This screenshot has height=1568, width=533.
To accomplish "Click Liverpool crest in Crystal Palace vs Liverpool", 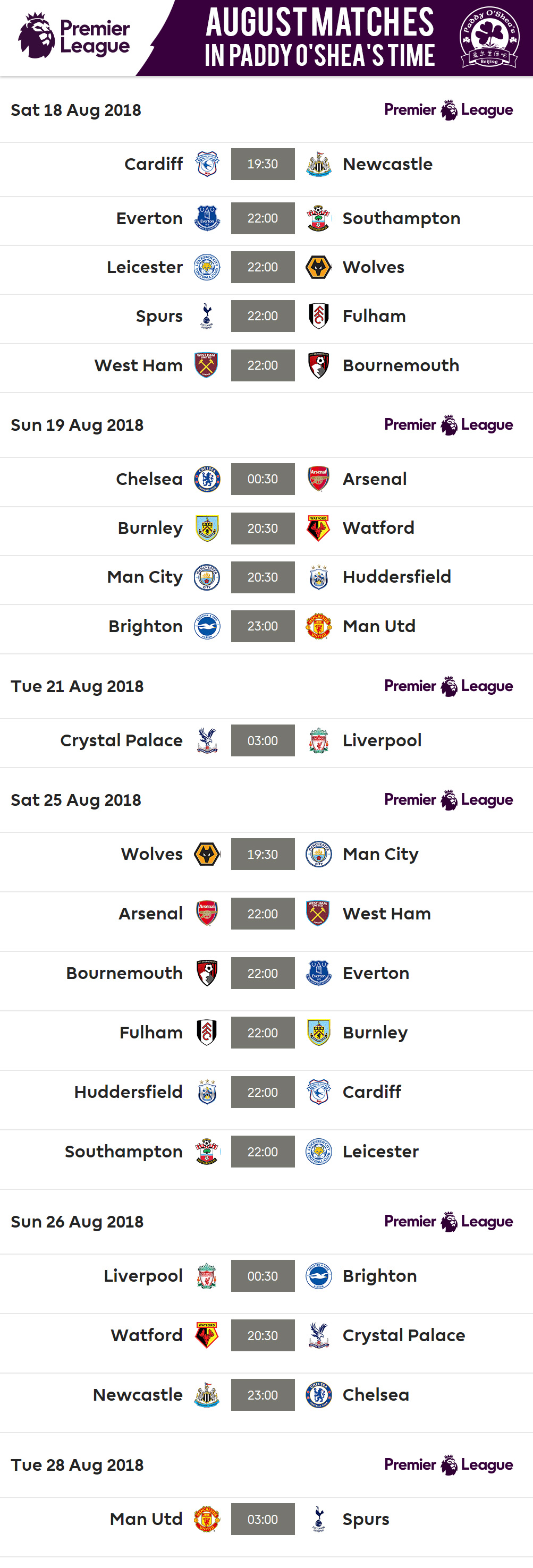I will (x=318, y=741).
